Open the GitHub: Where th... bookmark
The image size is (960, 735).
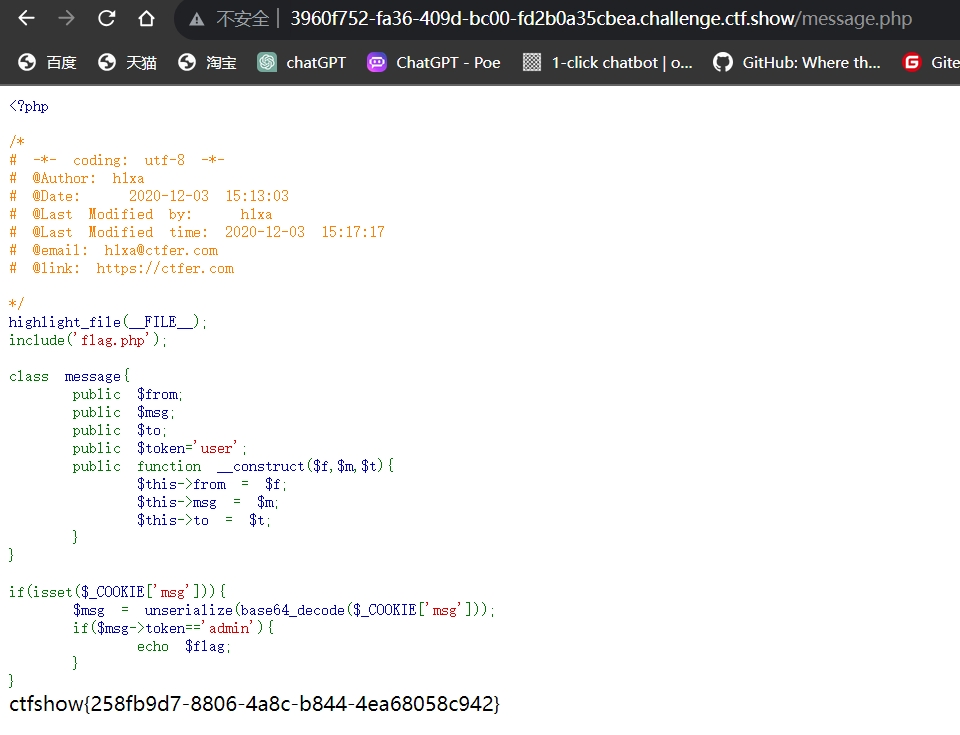[797, 62]
